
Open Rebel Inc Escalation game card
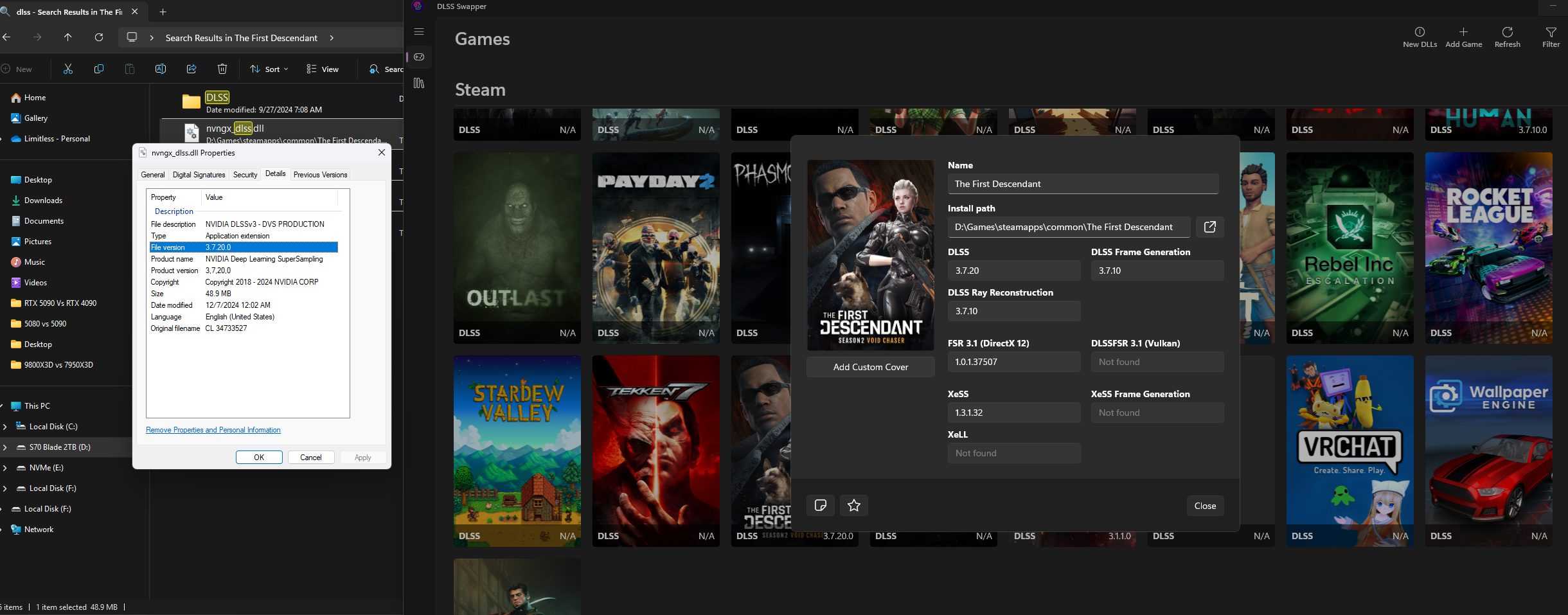(1350, 247)
